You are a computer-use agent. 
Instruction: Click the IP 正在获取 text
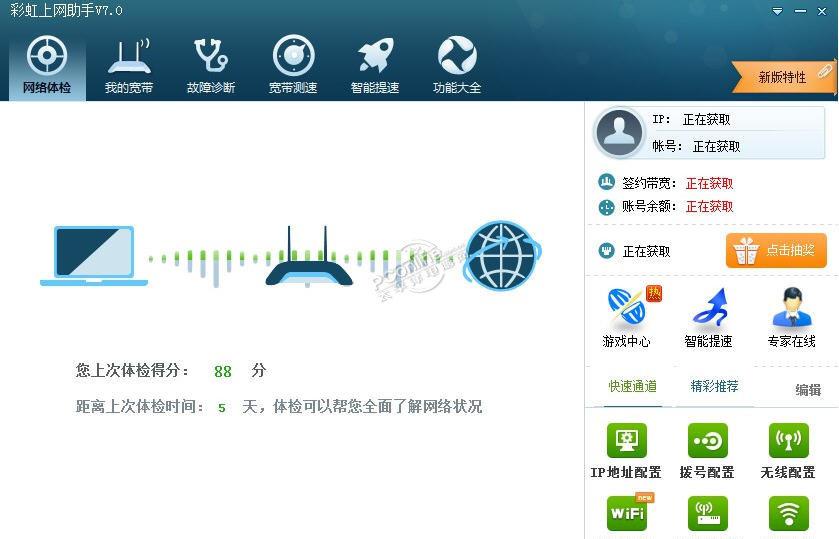[x=706, y=119]
